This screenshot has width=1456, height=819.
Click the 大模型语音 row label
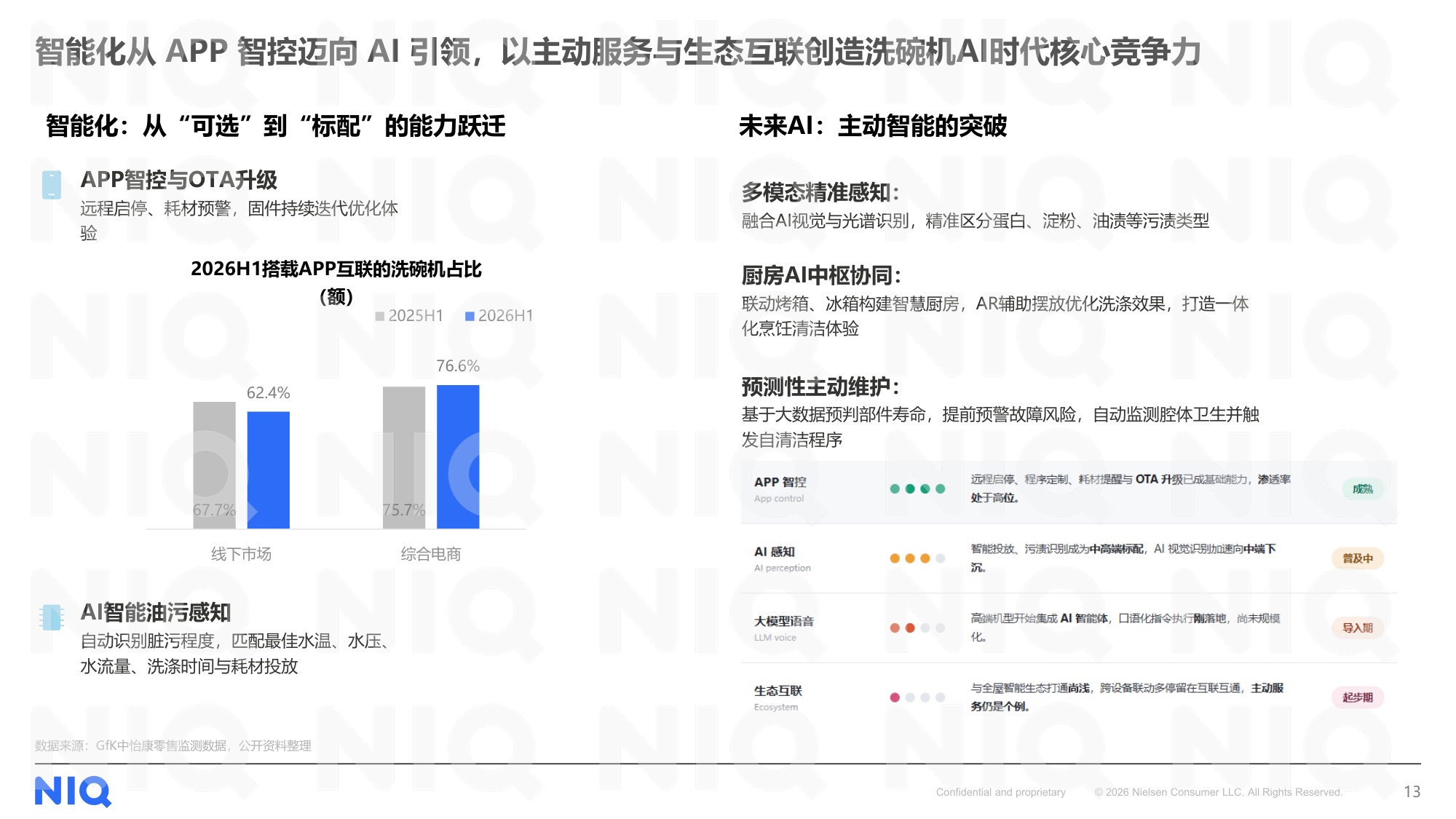pos(784,621)
